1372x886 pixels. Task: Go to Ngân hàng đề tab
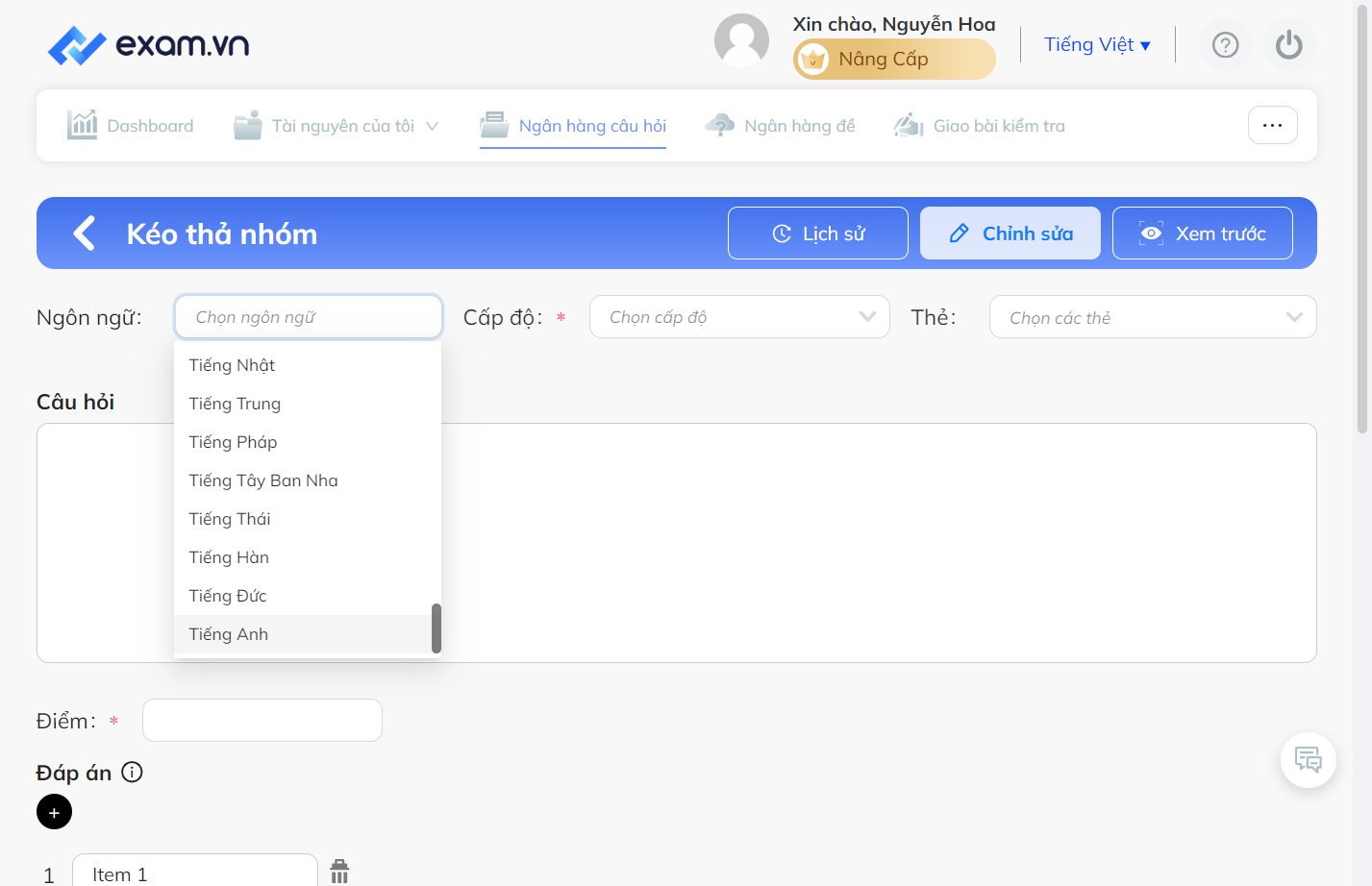tap(780, 126)
